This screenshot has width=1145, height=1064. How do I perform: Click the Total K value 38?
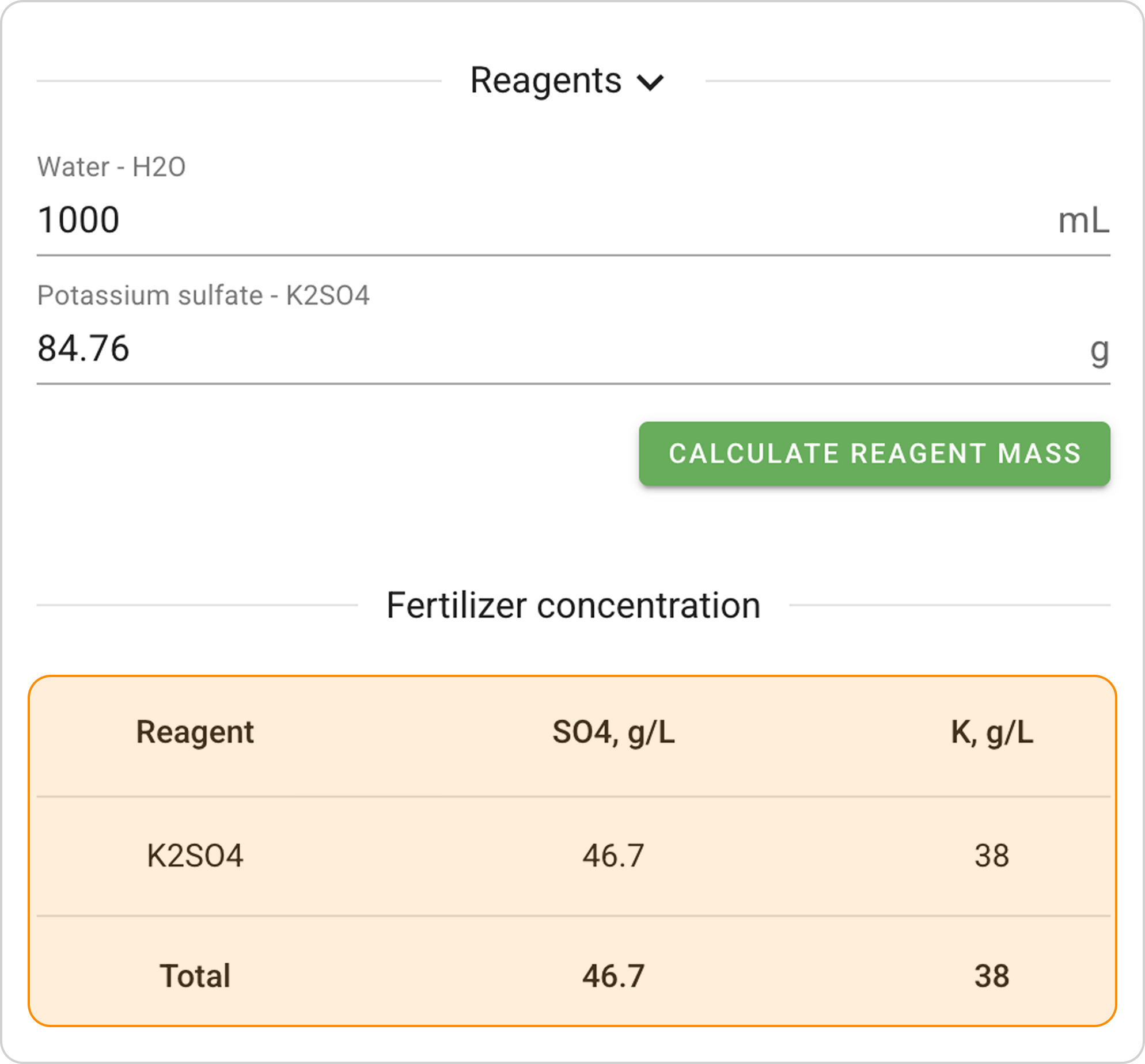(x=991, y=976)
